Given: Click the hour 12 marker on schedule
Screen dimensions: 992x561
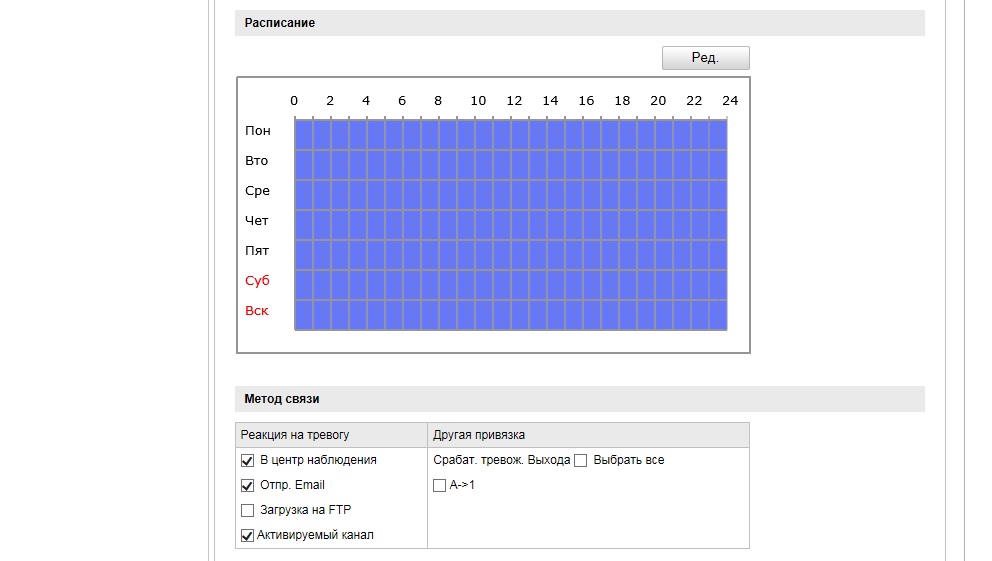Looking at the screenshot, I should click(514, 101).
